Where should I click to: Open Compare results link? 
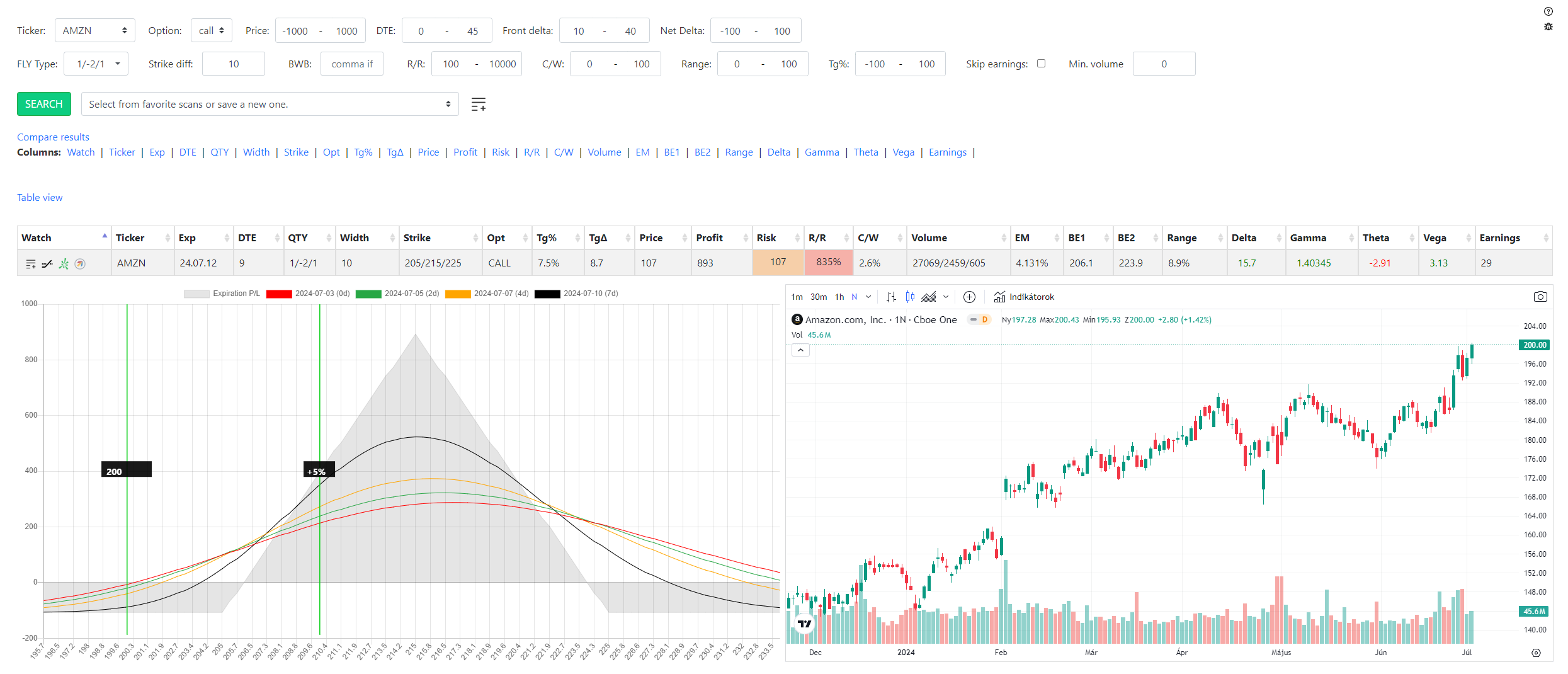(53, 137)
